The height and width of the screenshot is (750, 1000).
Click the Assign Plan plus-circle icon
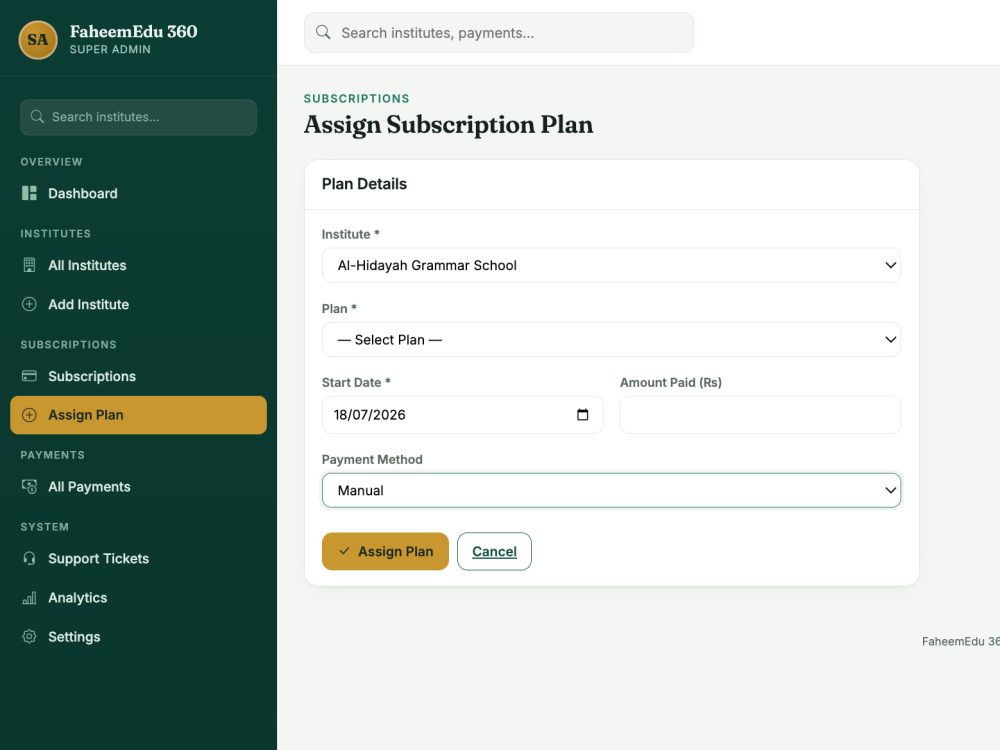pos(29,415)
